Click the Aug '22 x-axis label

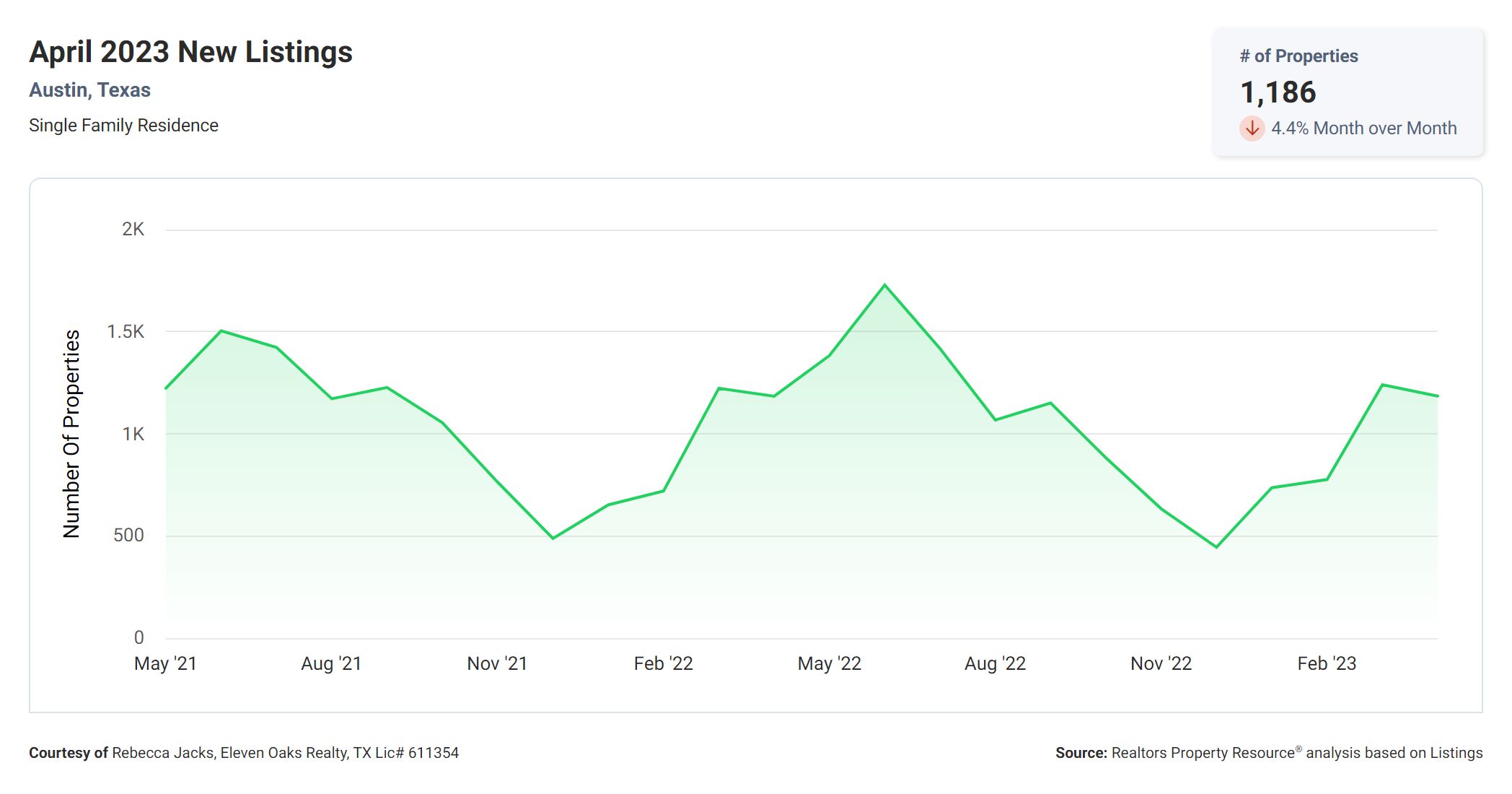(x=995, y=663)
